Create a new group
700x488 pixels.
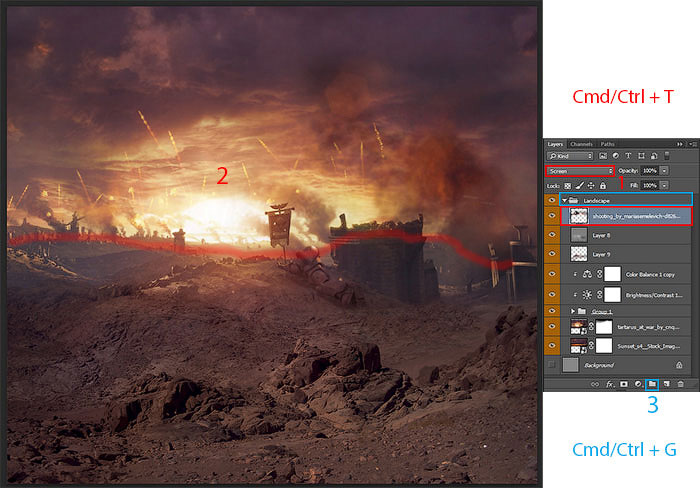coord(652,384)
